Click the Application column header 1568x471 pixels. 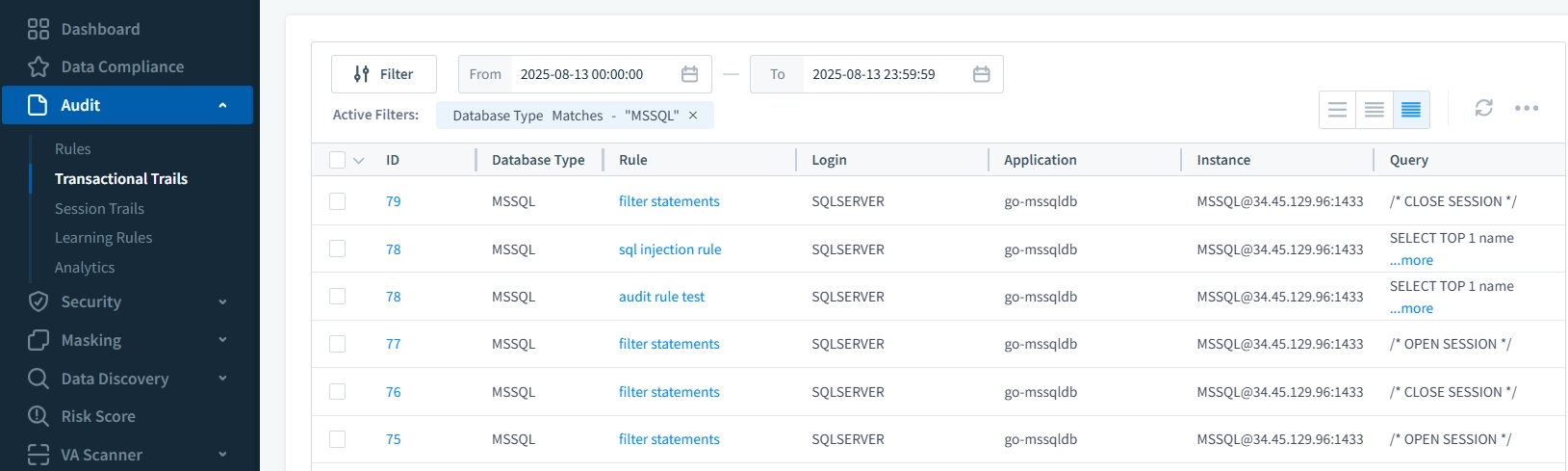(1041, 160)
